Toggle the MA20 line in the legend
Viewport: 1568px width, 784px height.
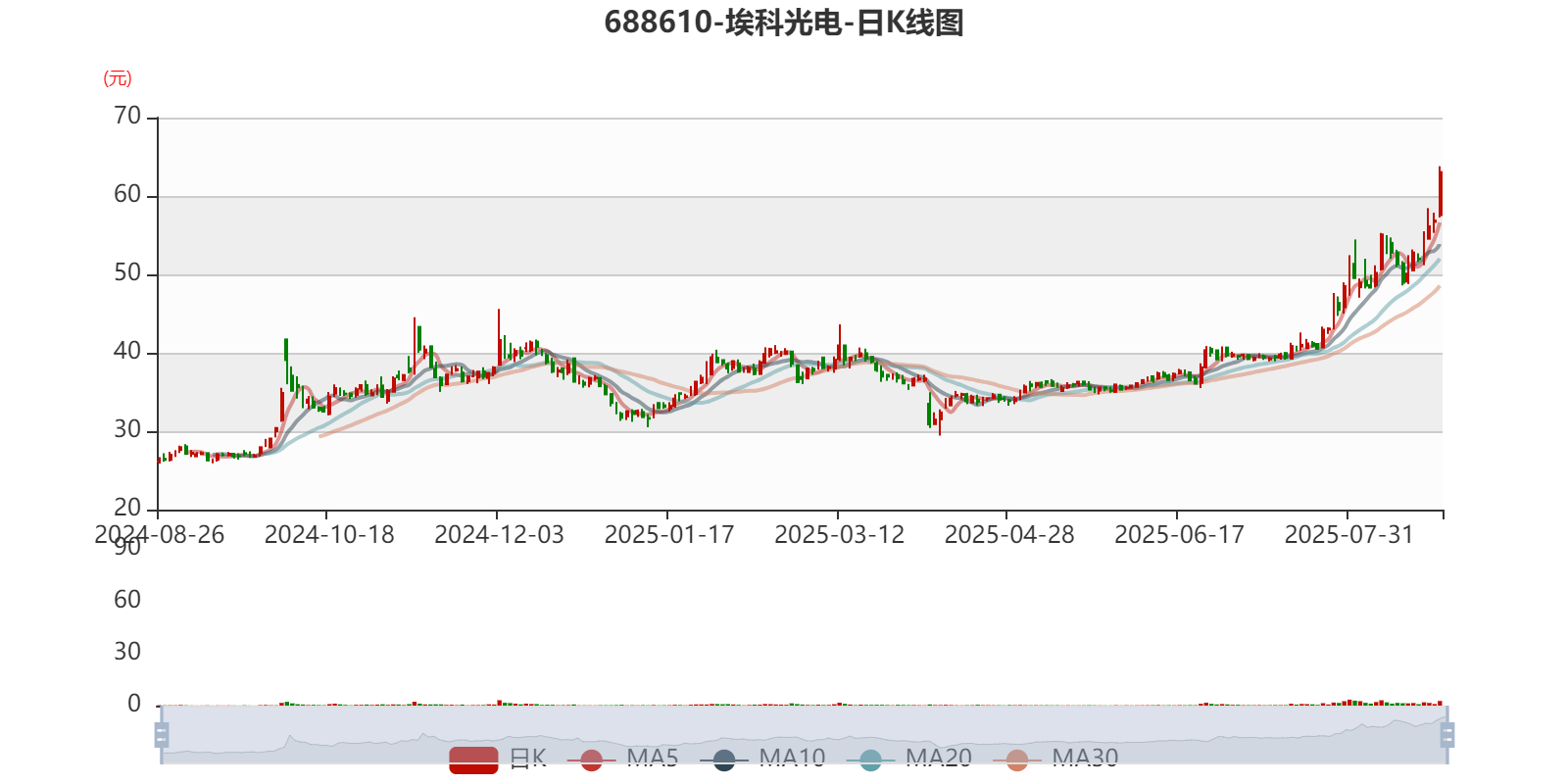pos(909,759)
